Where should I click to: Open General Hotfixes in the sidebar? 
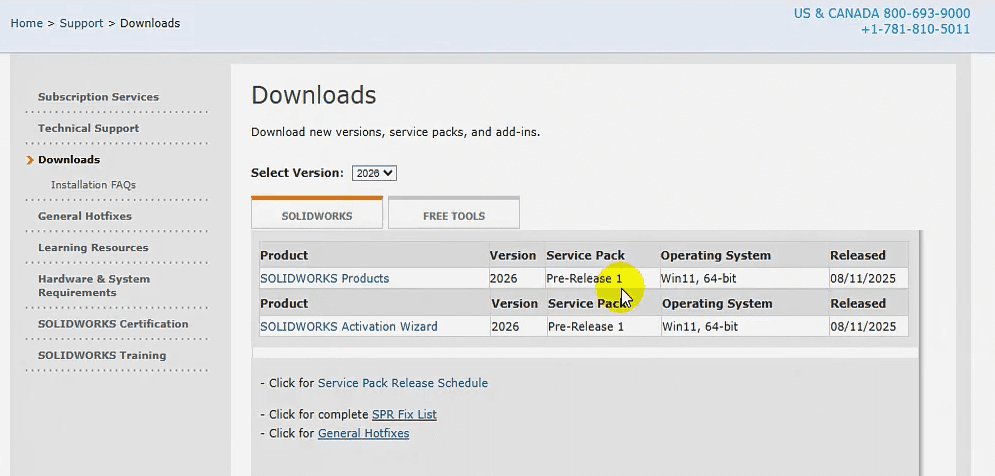click(x=85, y=216)
